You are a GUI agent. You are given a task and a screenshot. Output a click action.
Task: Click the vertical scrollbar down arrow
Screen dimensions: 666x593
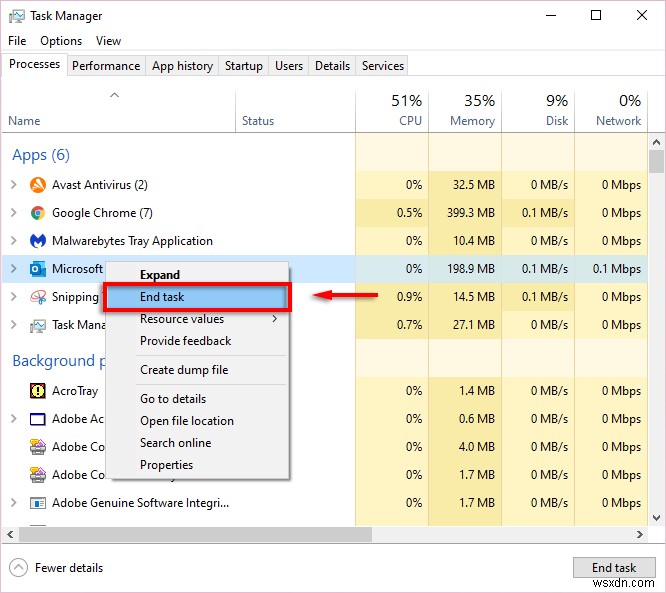[656, 518]
